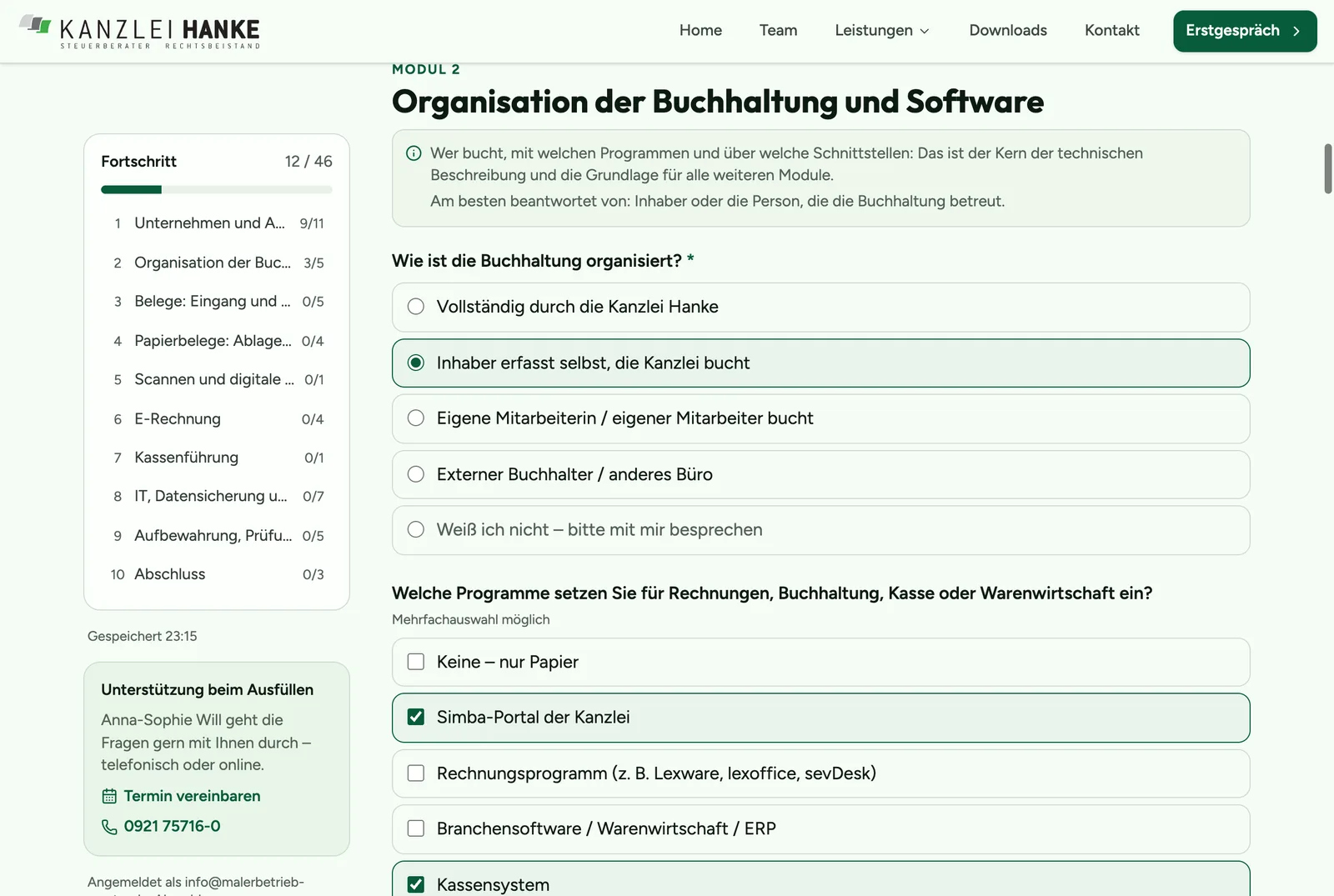The height and width of the screenshot is (896, 1334).
Task: Jump to module 8 "IT, Datensicherung u..."
Action: 217,497
